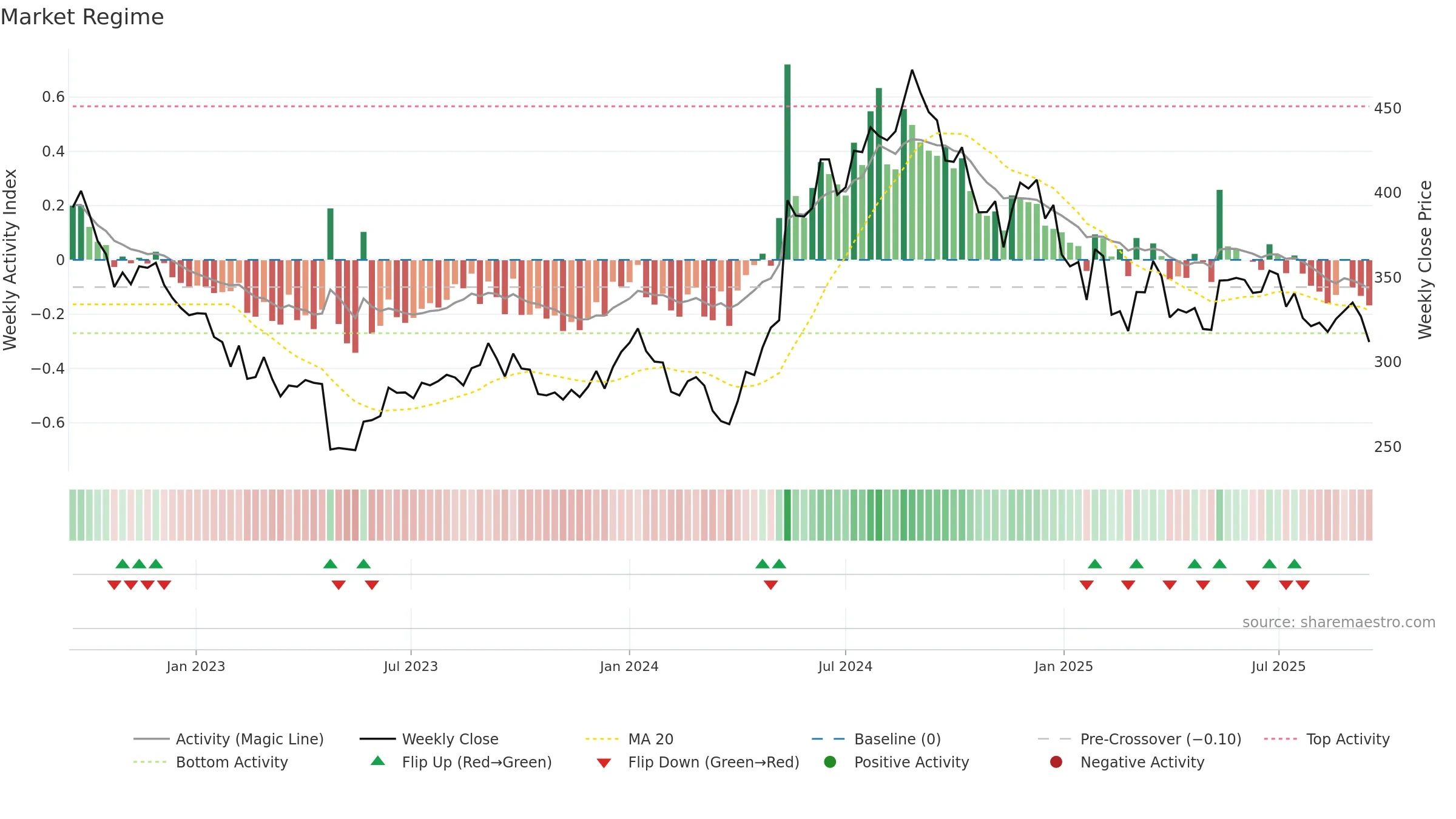1456x819 pixels.
Task: Click the −0.6 activity axis tick label
Action: pyautogui.click(x=48, y=423)
